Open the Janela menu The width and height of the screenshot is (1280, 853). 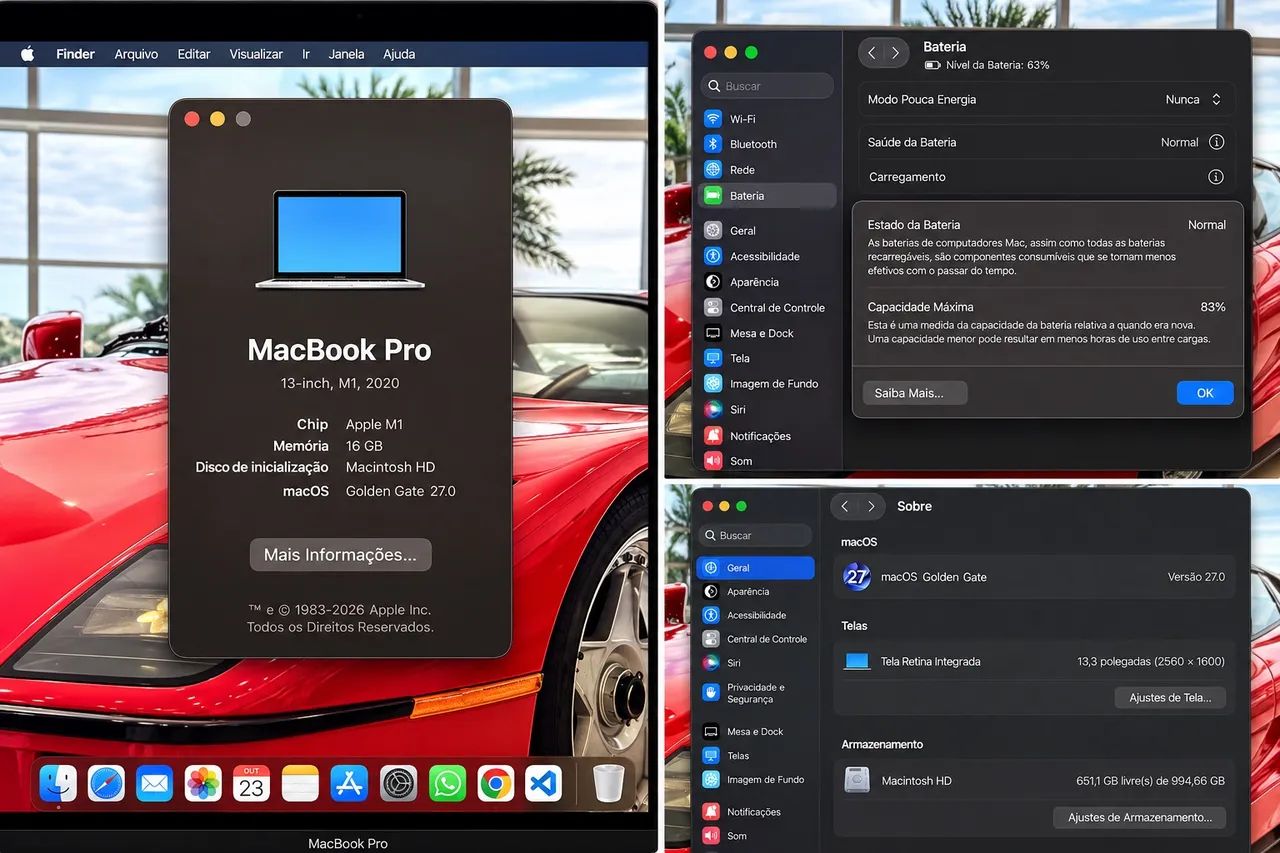pyautogui.click(x=347, y=54)
